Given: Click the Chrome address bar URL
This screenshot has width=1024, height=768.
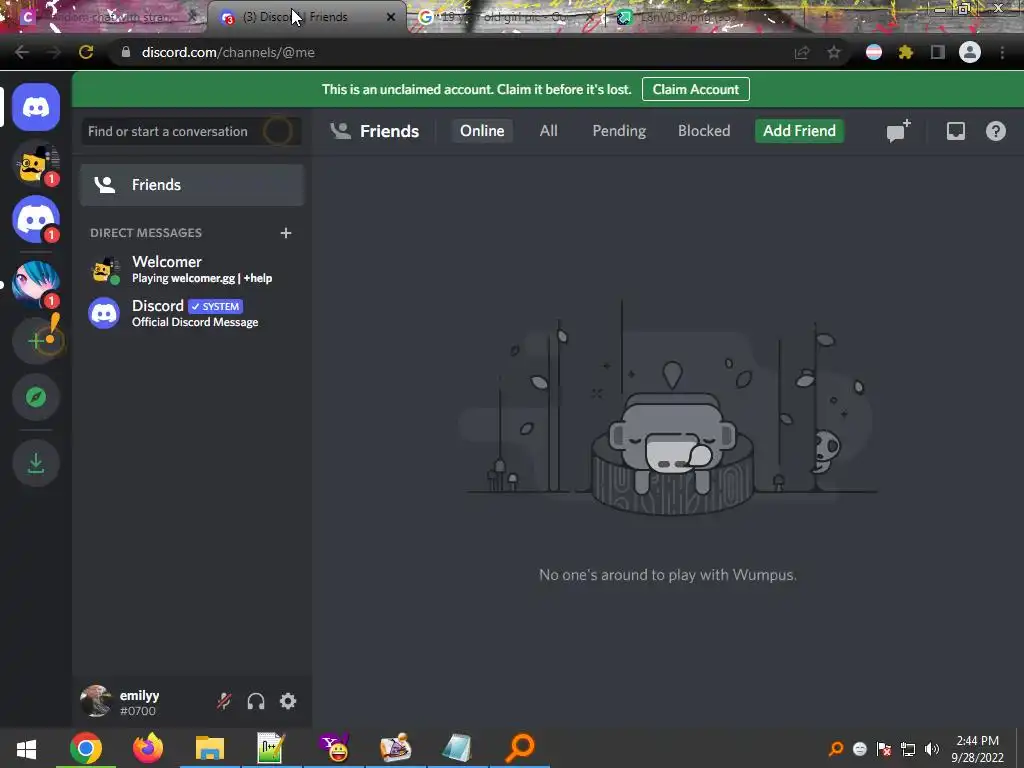Looking at the screenshot, I should pos(228,52).
